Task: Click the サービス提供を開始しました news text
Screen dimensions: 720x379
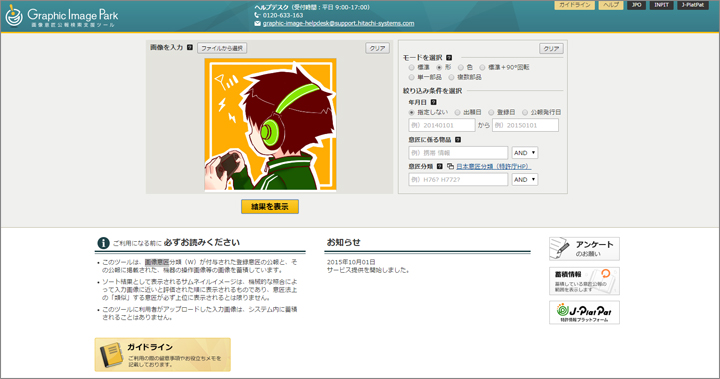Action: (368, 270)
